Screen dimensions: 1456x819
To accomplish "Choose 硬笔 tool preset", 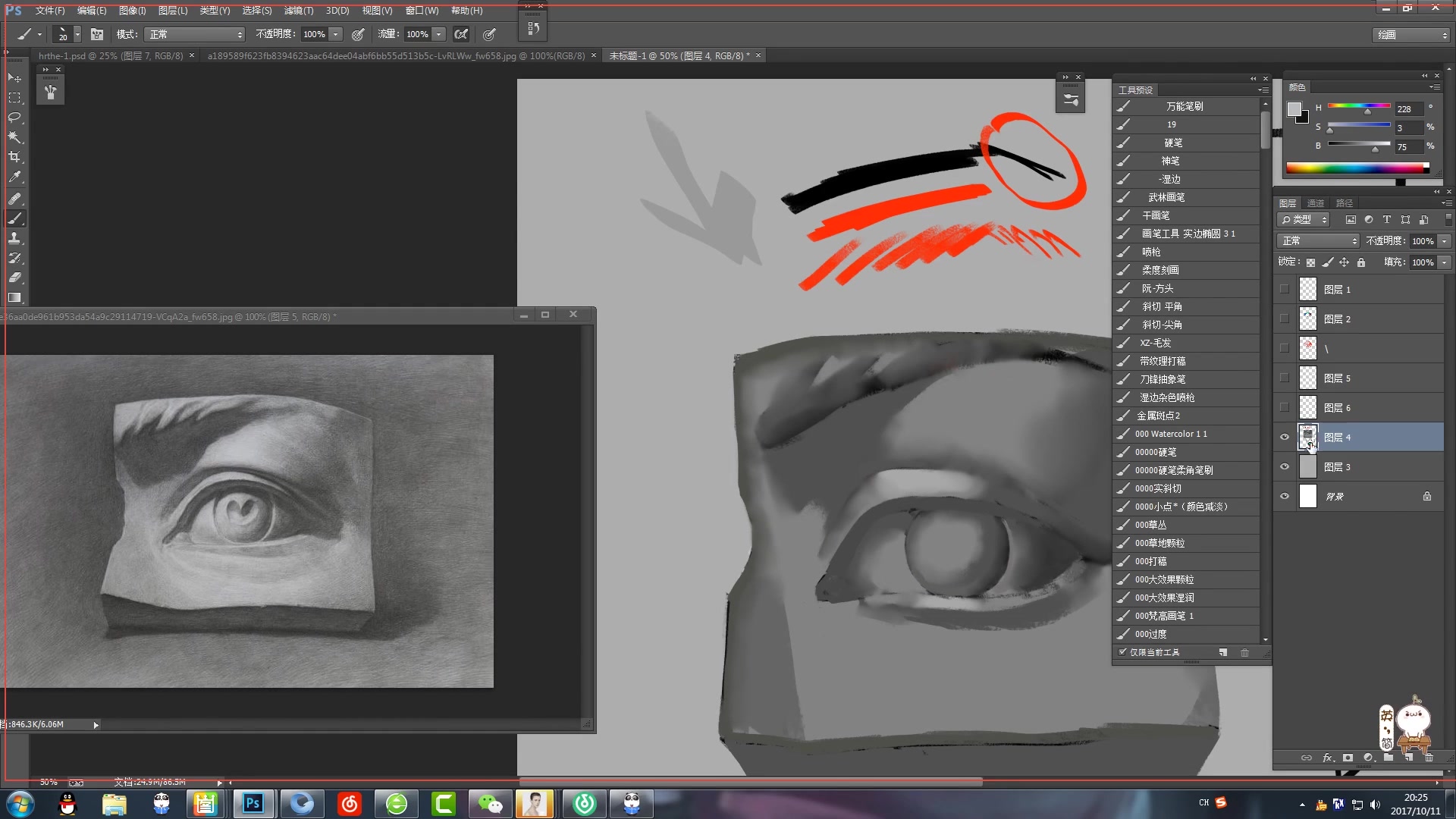I will (x=1186, y=143).
